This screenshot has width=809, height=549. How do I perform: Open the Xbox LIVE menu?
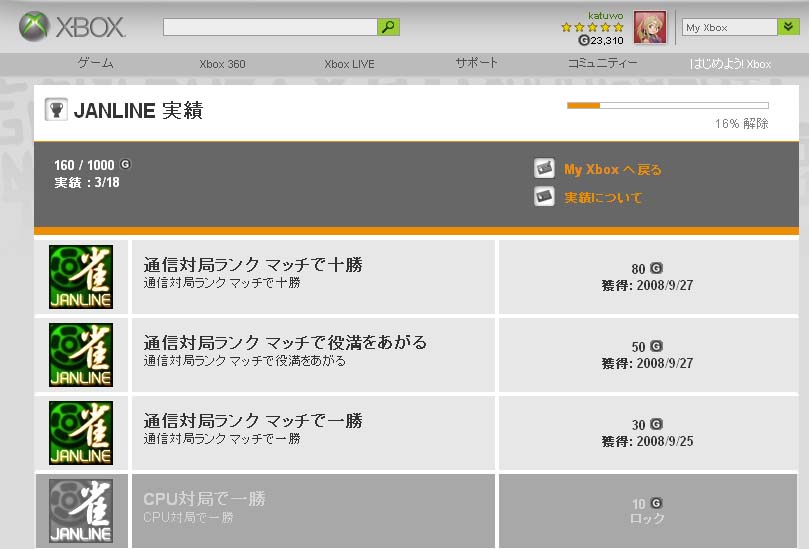click(x=349, y=64)
